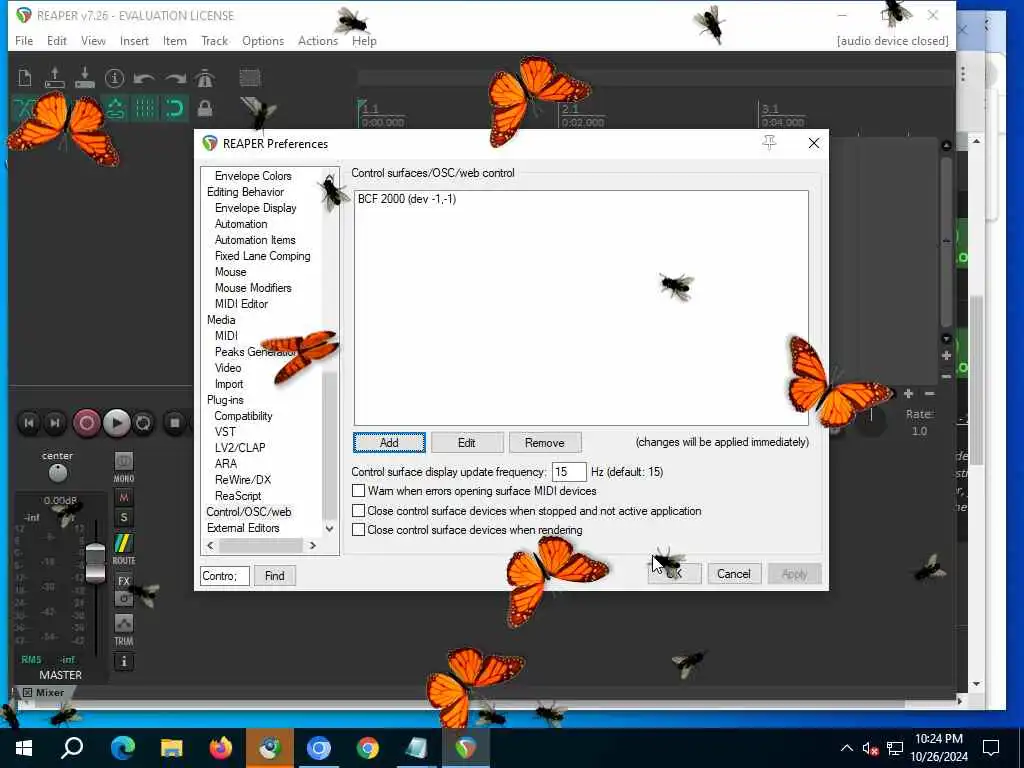1024x768 pixels.
Task: Open master FX chain button
Action: point(123,581)
